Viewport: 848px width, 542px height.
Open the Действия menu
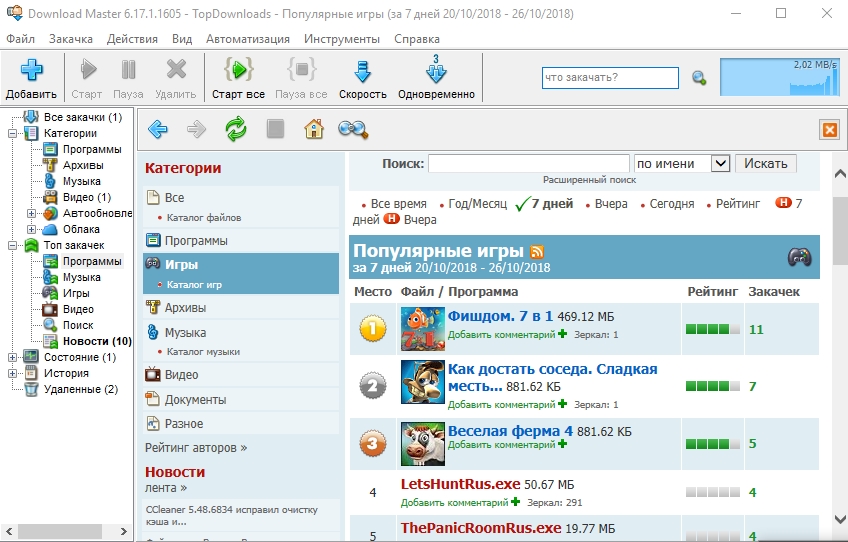132,39
